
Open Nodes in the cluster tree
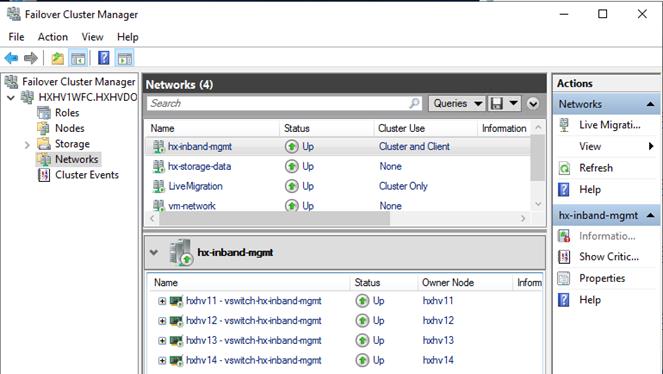[69, 128]
